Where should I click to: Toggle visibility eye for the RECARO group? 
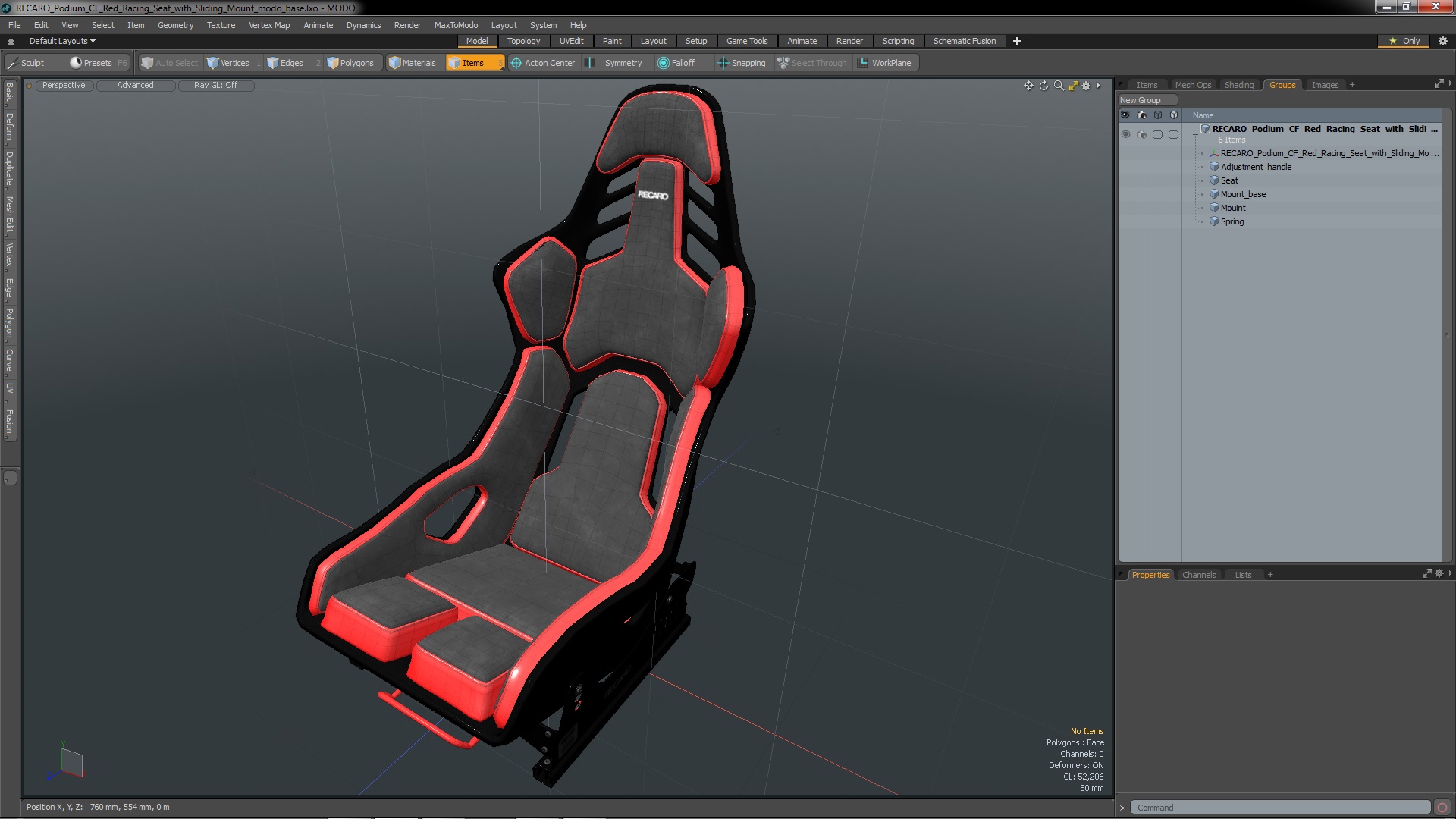coord(1125,134)
